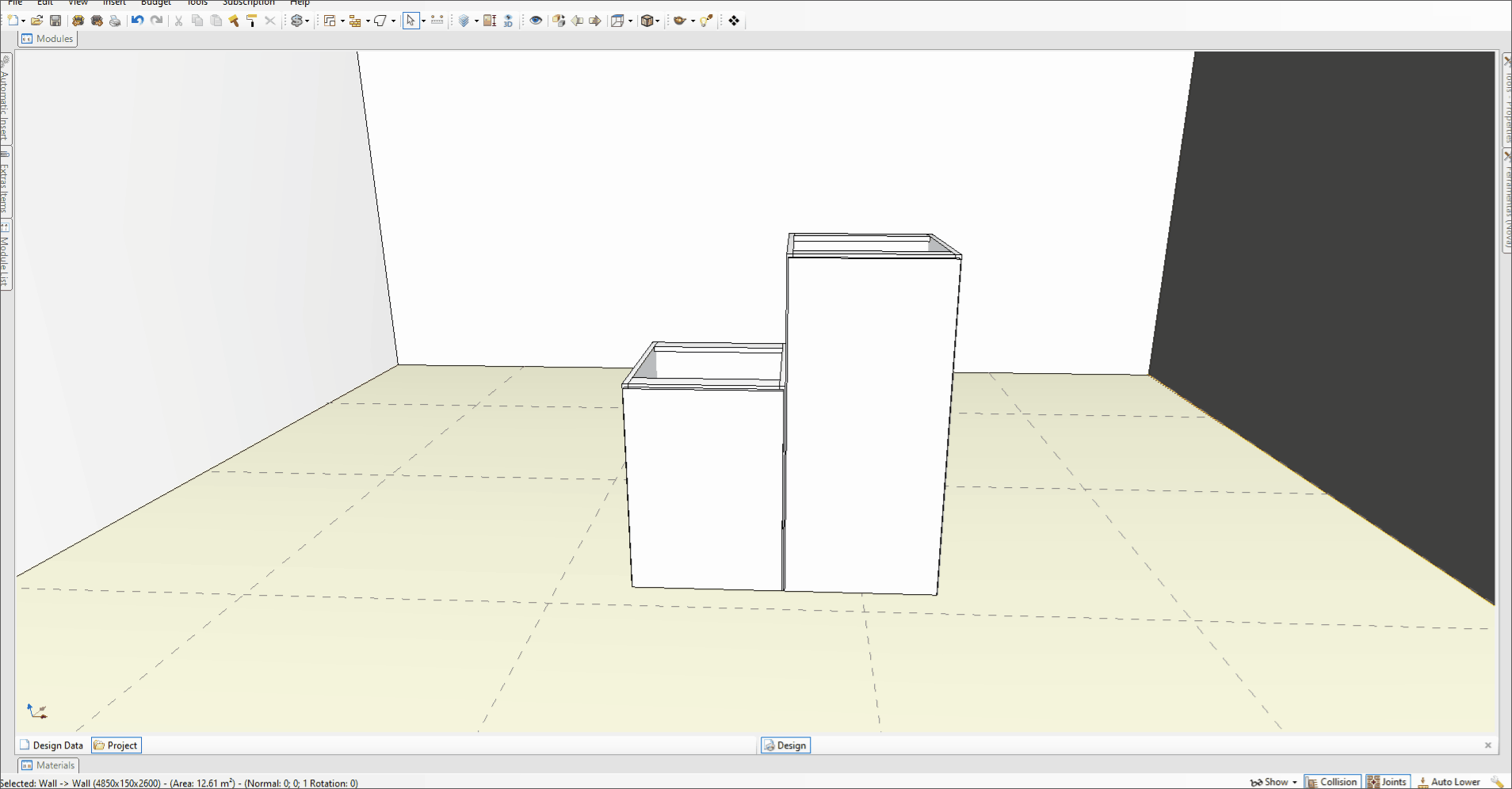
Task: Click the paint roller icon
Action: click(x=251, y=21)
